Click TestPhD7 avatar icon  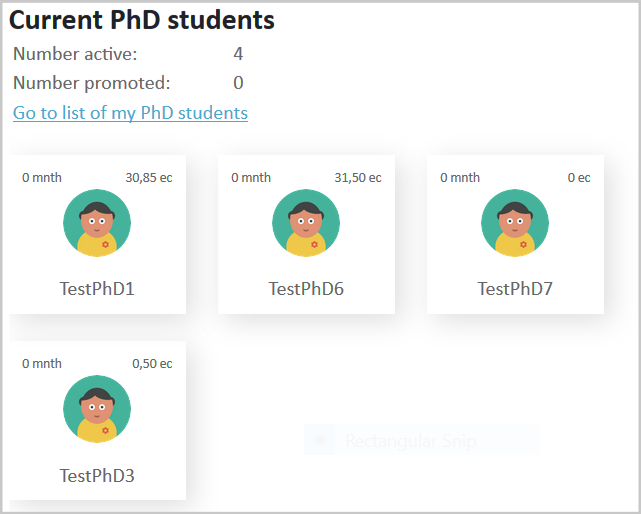[515, 223]
